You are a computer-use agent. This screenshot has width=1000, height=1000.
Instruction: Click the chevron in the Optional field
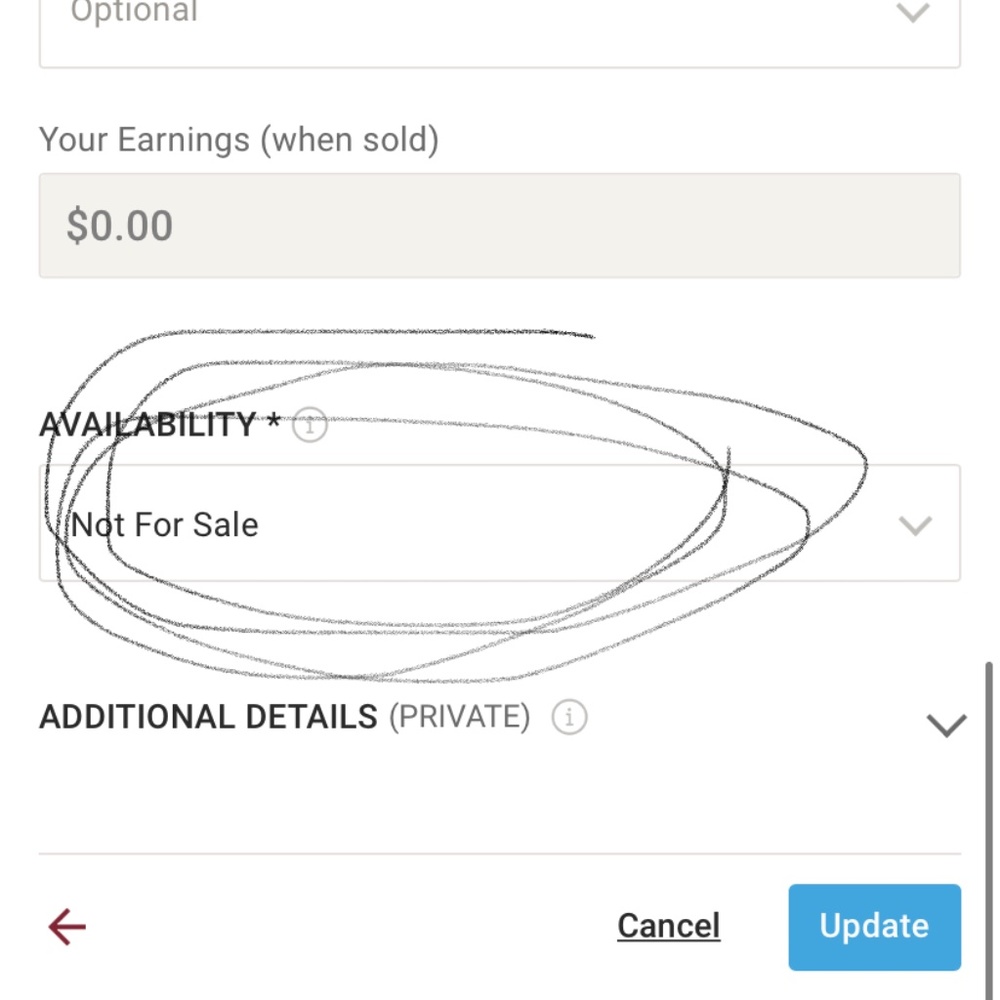(x=914, y=14)
